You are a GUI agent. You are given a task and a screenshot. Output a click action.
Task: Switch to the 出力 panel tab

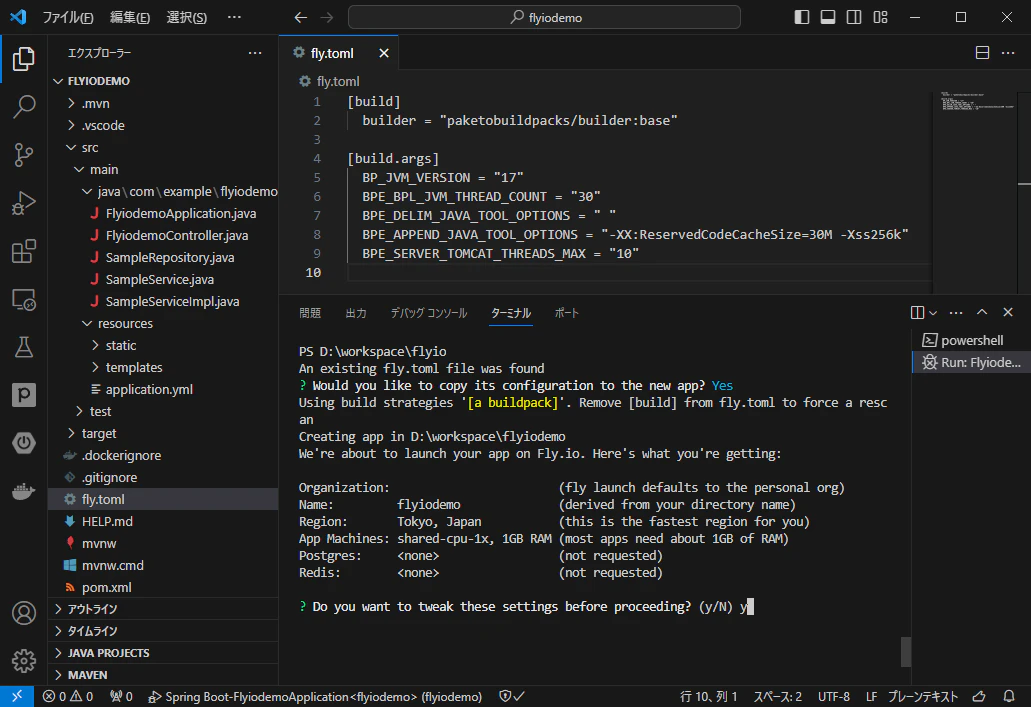click(356, 313)
